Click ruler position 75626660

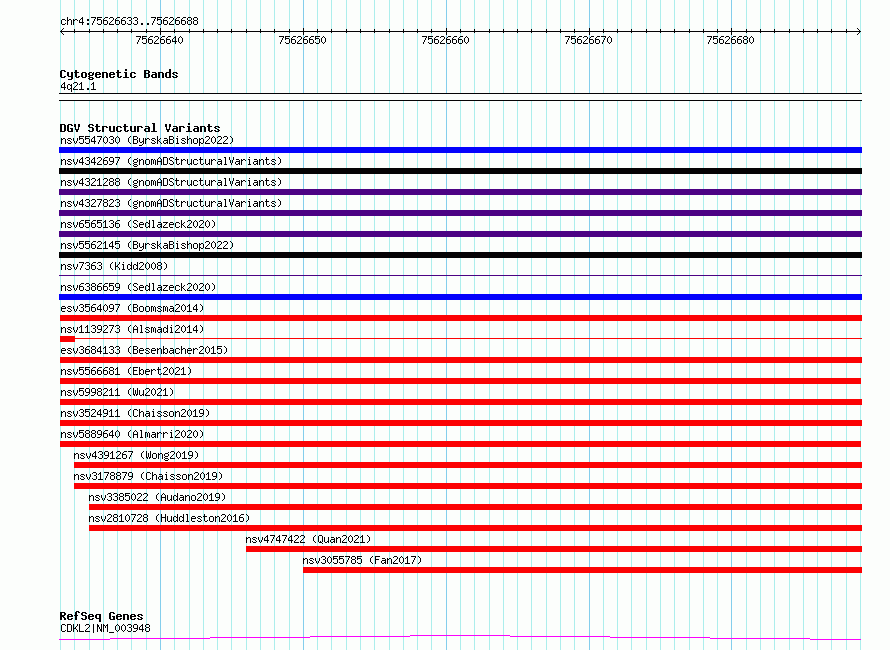pos(446,40)
